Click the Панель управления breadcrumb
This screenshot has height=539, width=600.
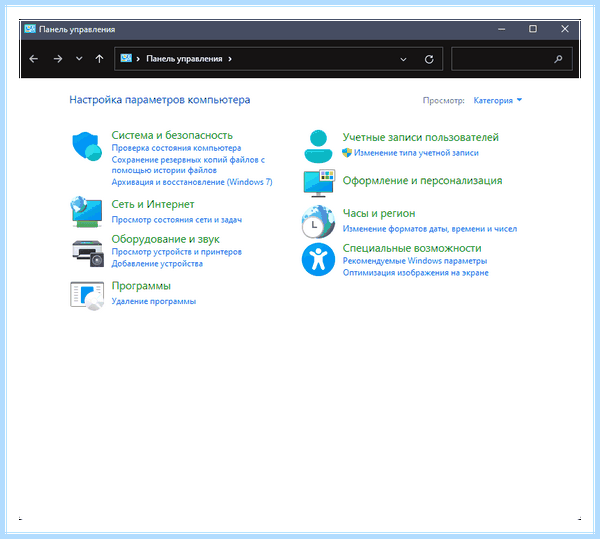coord(184,59)
